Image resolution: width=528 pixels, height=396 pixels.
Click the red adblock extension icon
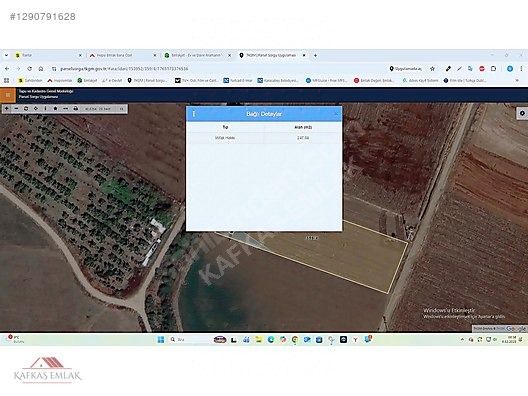(x=482, y=69)
